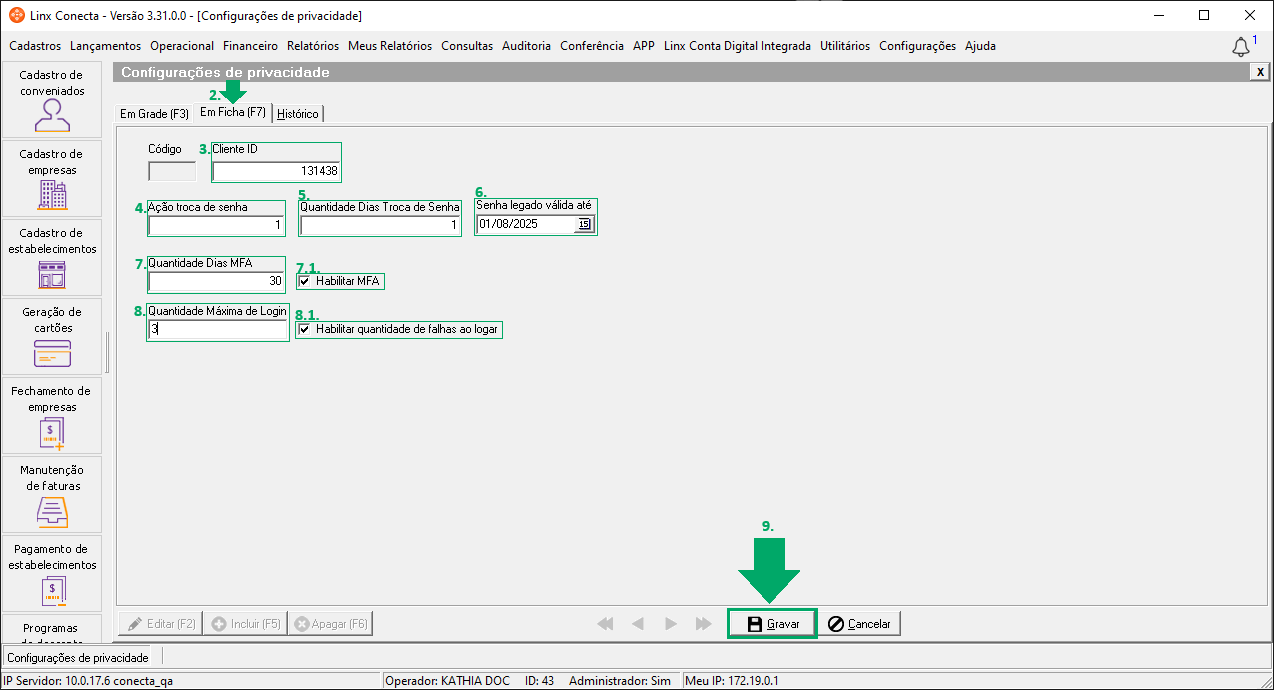Switch to Em Ficha (F7) tab
Screen dimensions: 1274x690
pos(233,112)
